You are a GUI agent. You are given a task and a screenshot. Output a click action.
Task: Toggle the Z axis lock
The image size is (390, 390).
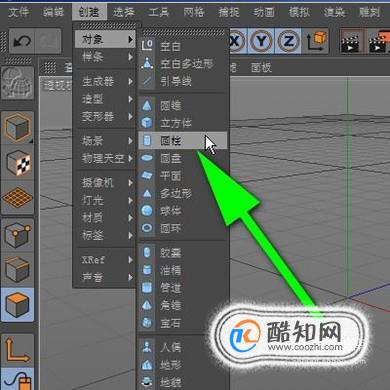pos(288,41)
